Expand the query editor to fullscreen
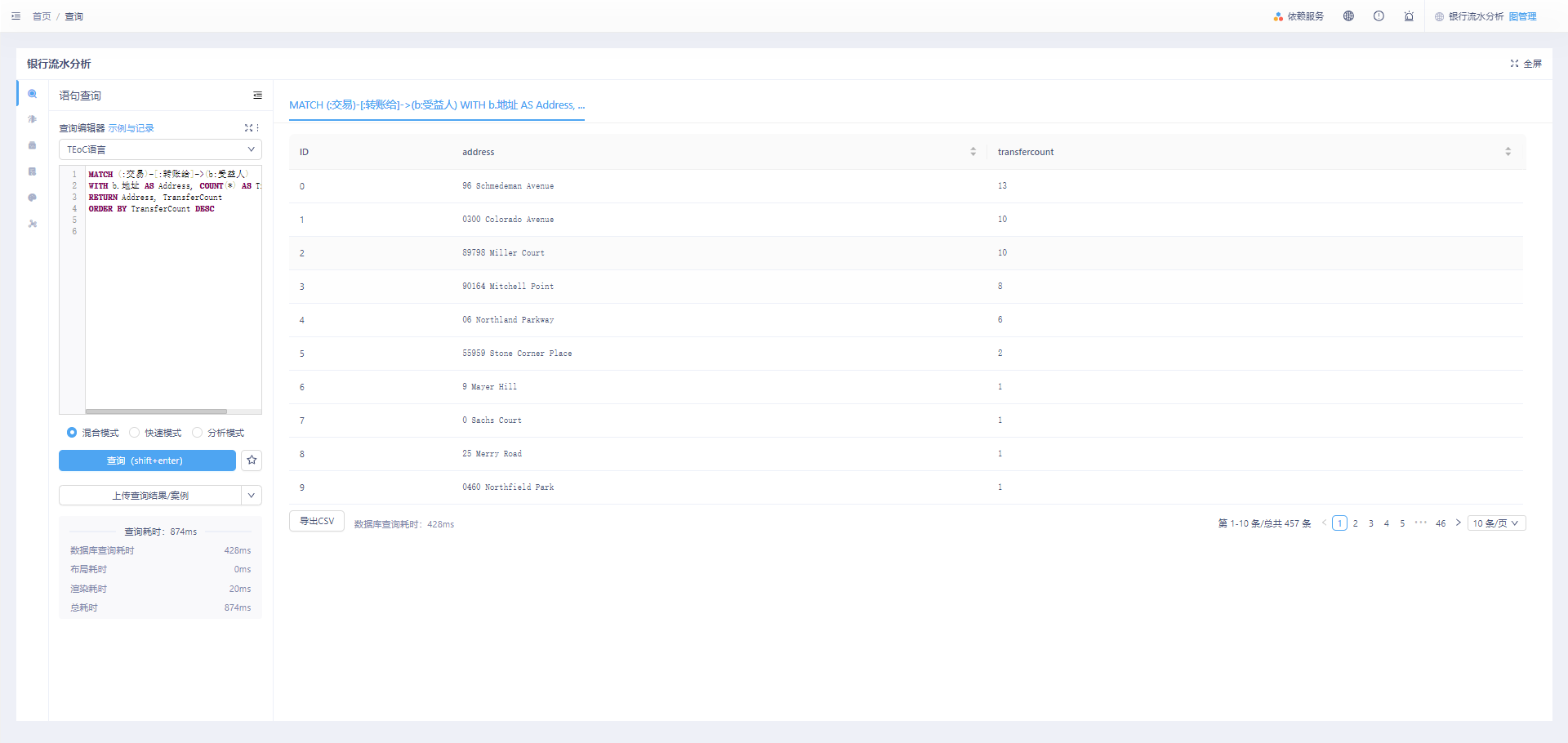The width and height of the screenshot is (1568, 743). click(248, 128)
